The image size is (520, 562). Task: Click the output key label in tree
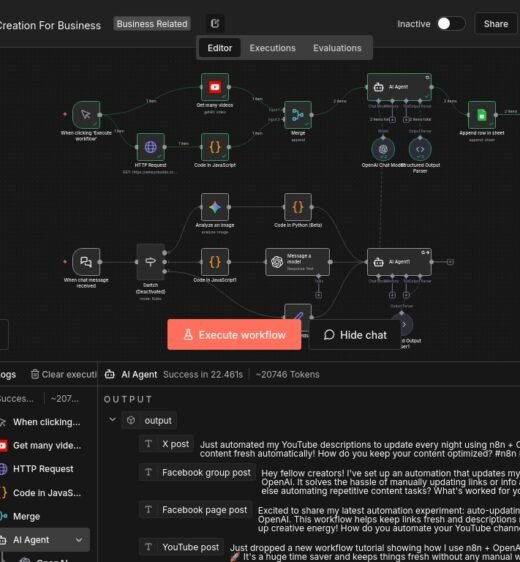click(158, 420)
